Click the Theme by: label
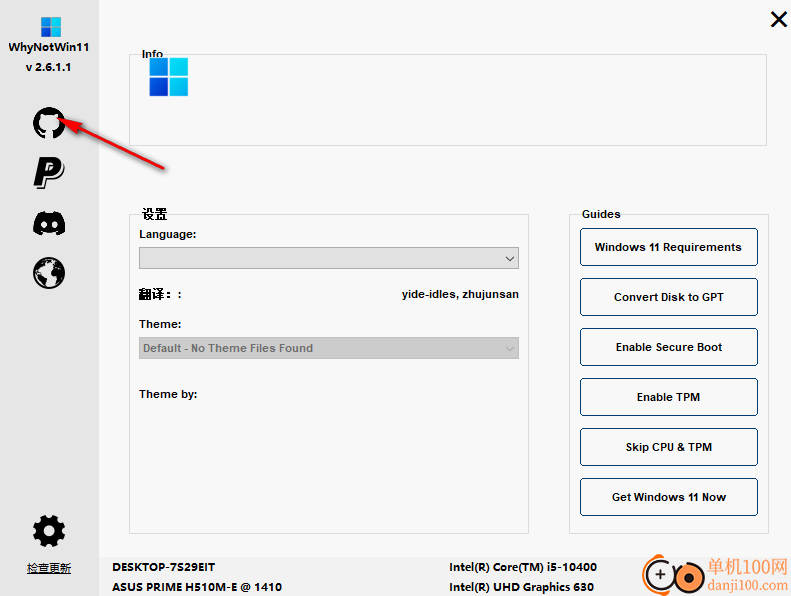Image resolution: width=791 pixels, height=596 pixels. (168, 394)
